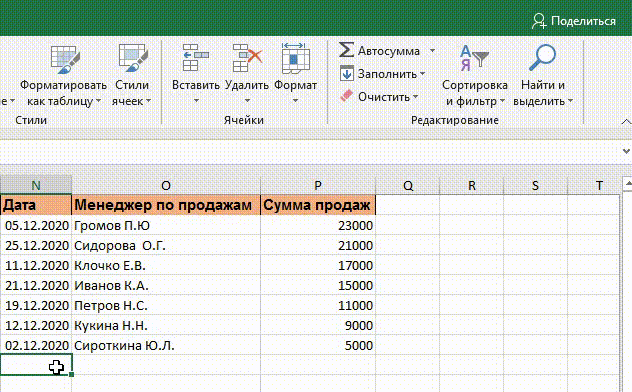Select column O header
The height and width of the screenshot is (392, 632).
click(x=166, y=185)
